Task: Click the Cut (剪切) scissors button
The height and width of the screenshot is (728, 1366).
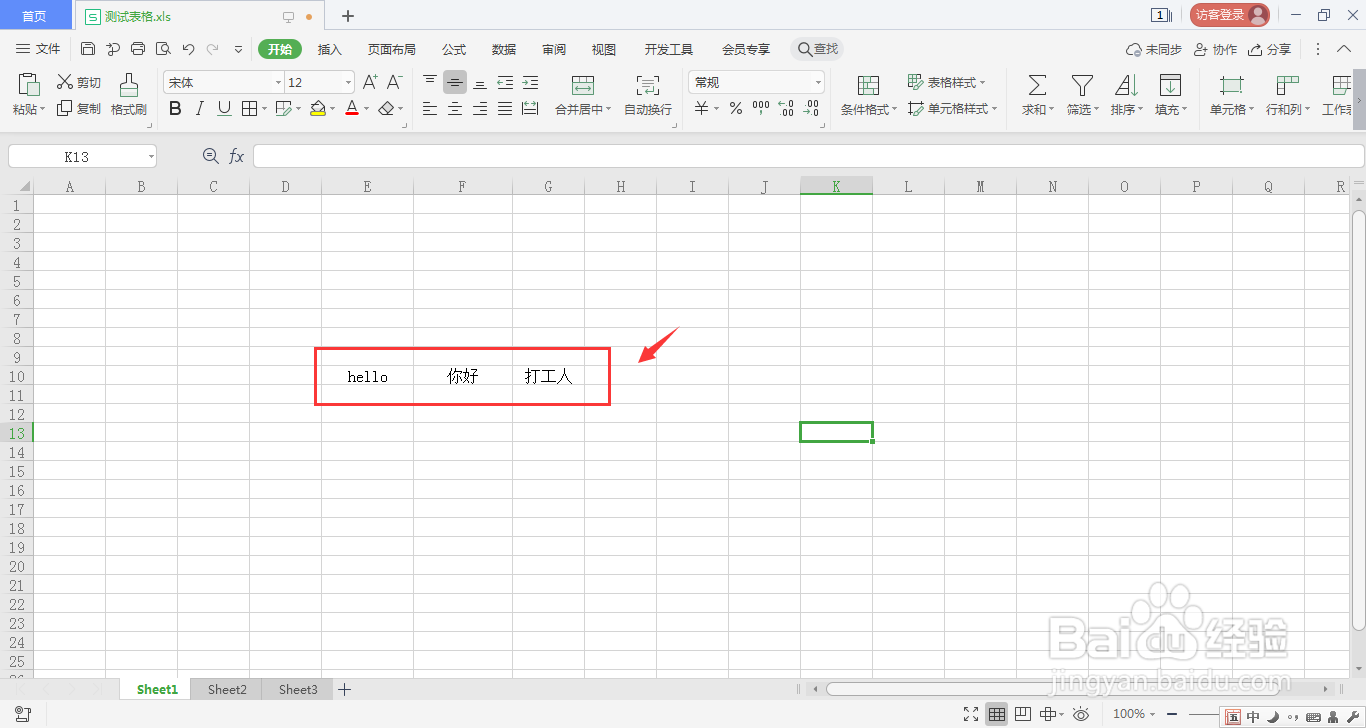Action: [x=79, y=82]
